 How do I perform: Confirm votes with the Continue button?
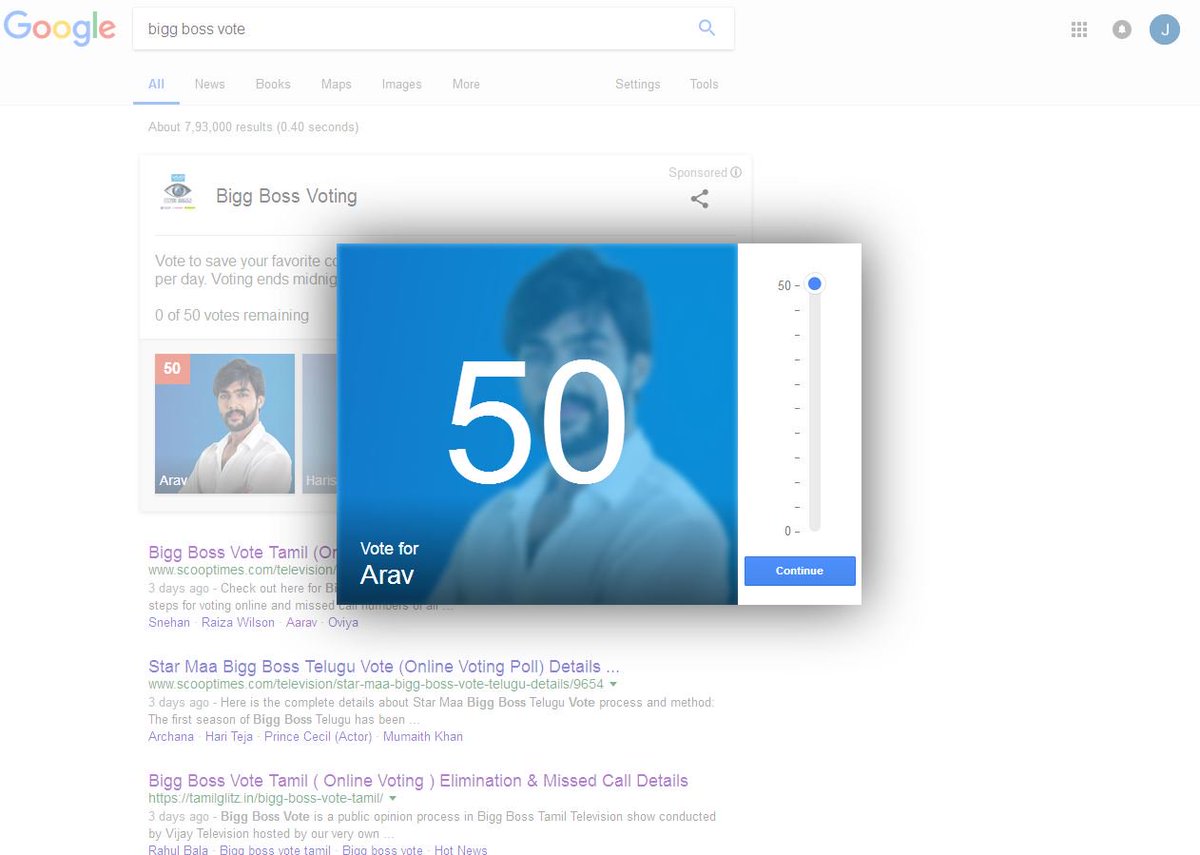[800, 571]
